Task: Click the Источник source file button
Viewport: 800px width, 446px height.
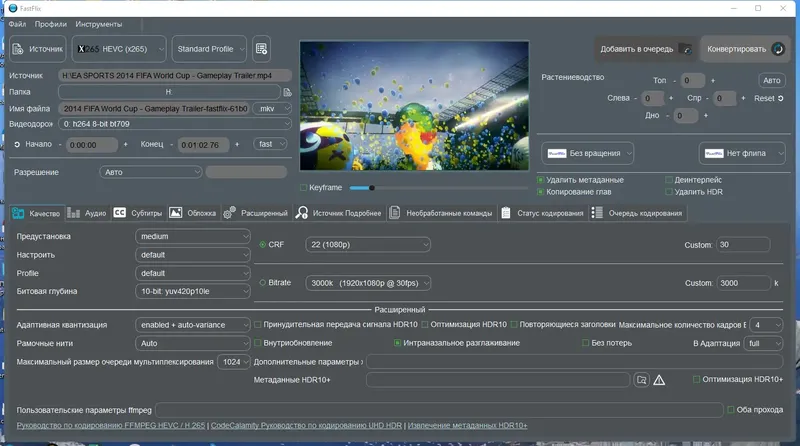Action: (38, 48)
